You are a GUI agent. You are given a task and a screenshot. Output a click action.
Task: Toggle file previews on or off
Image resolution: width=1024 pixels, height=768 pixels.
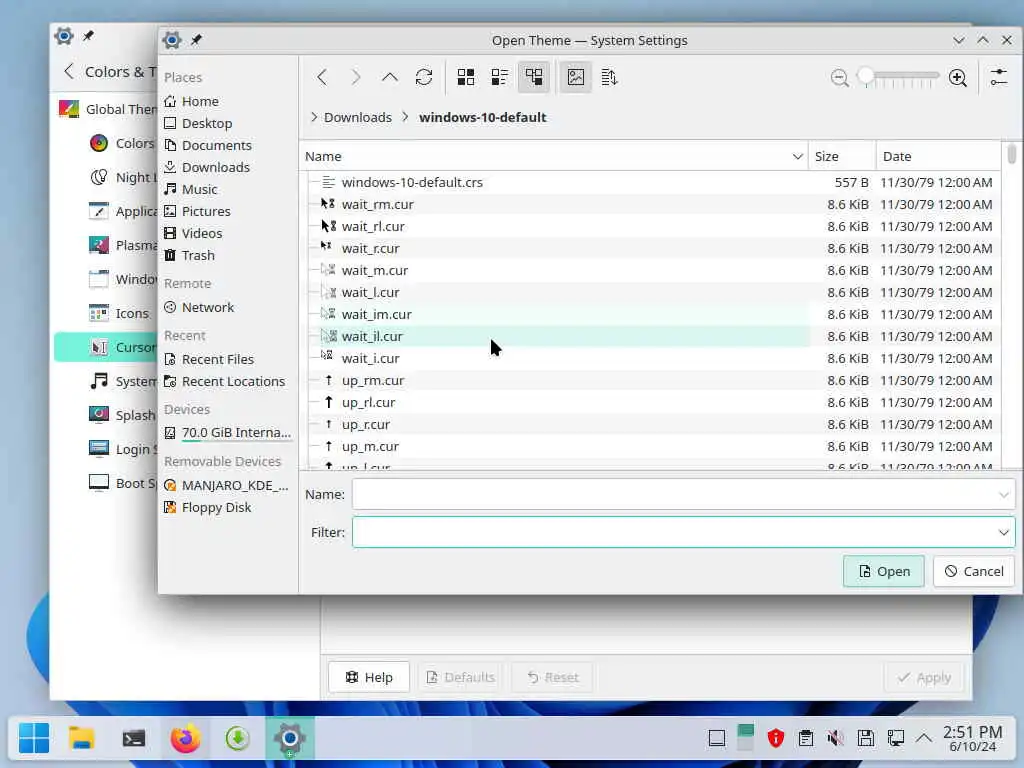coord(575,77)
